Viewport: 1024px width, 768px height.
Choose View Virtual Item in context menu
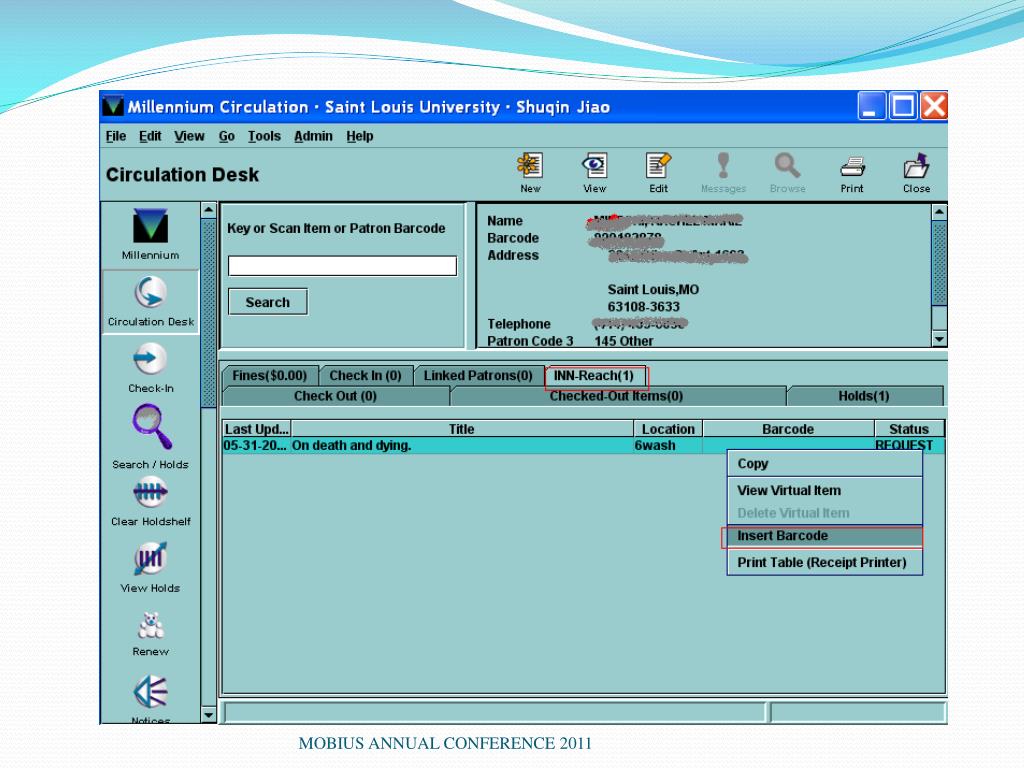(824, 490)
